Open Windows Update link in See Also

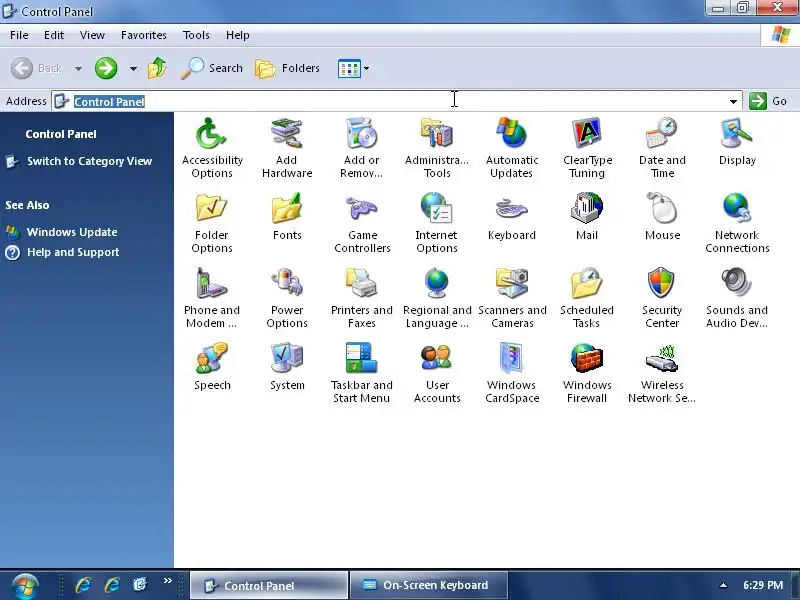click(72, 232)
